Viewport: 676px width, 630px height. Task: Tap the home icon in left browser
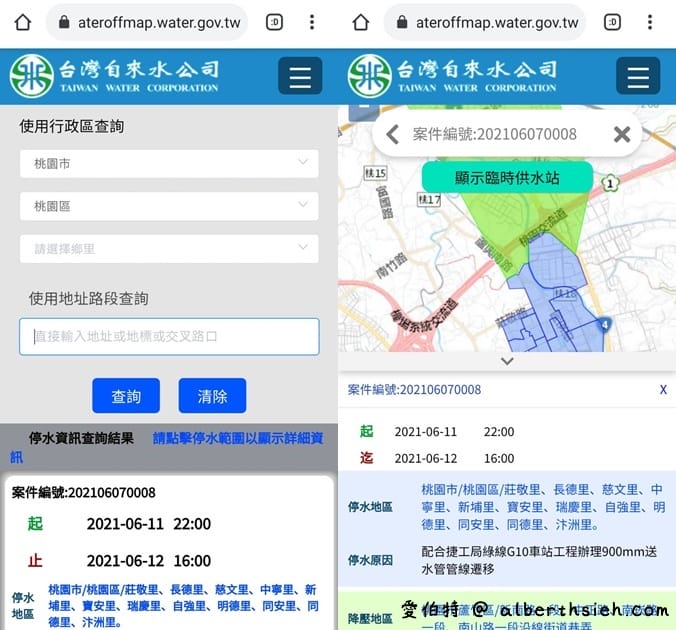click(x=23, y=22)
